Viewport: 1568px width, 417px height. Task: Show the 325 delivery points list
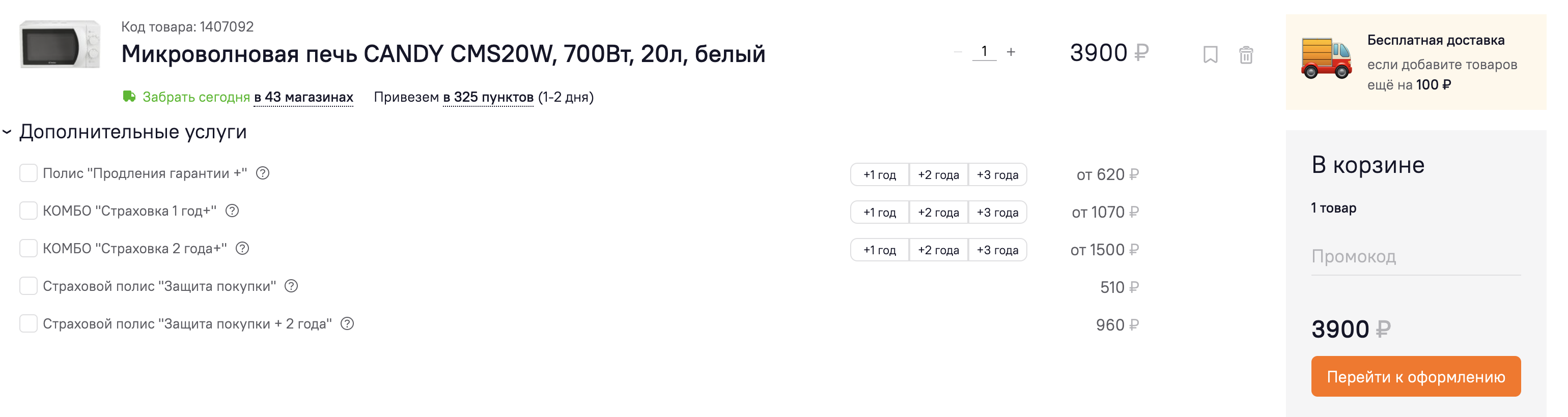488,97
